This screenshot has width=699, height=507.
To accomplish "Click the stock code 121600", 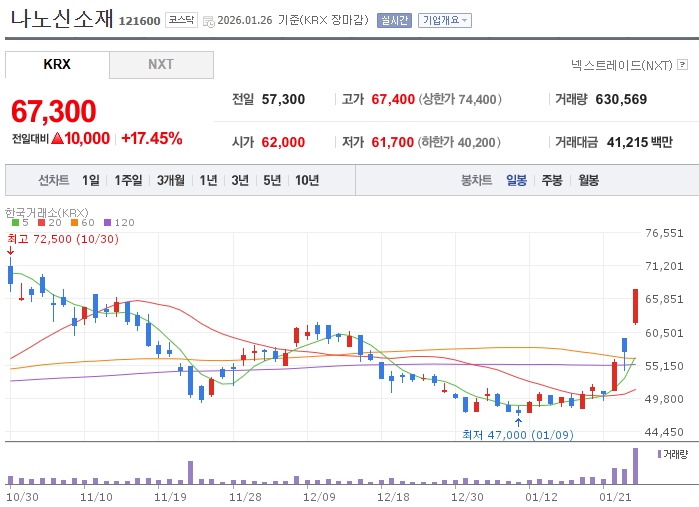I will point(140,21).
